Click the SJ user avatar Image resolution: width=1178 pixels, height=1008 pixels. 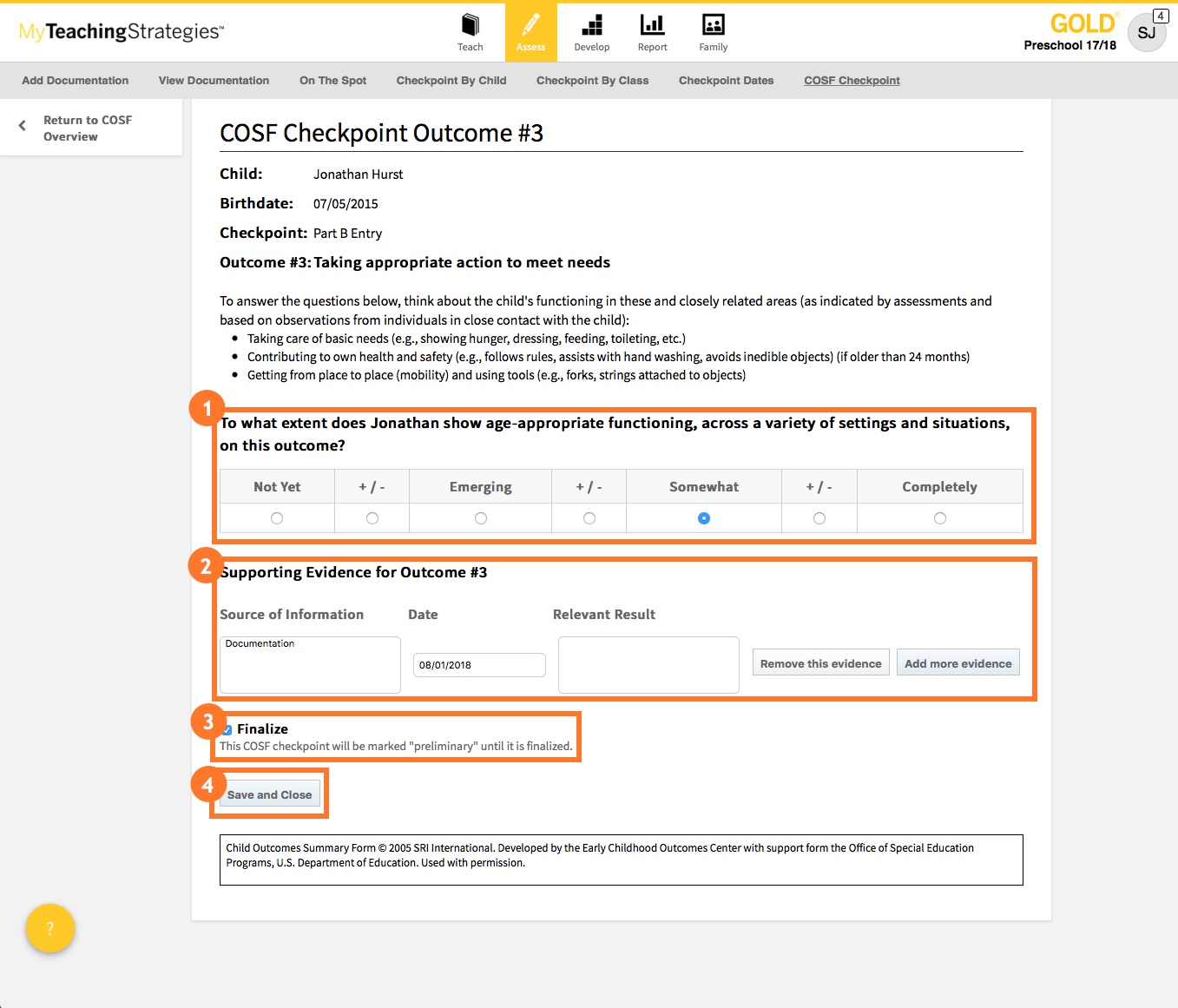tap(1146, 33)
